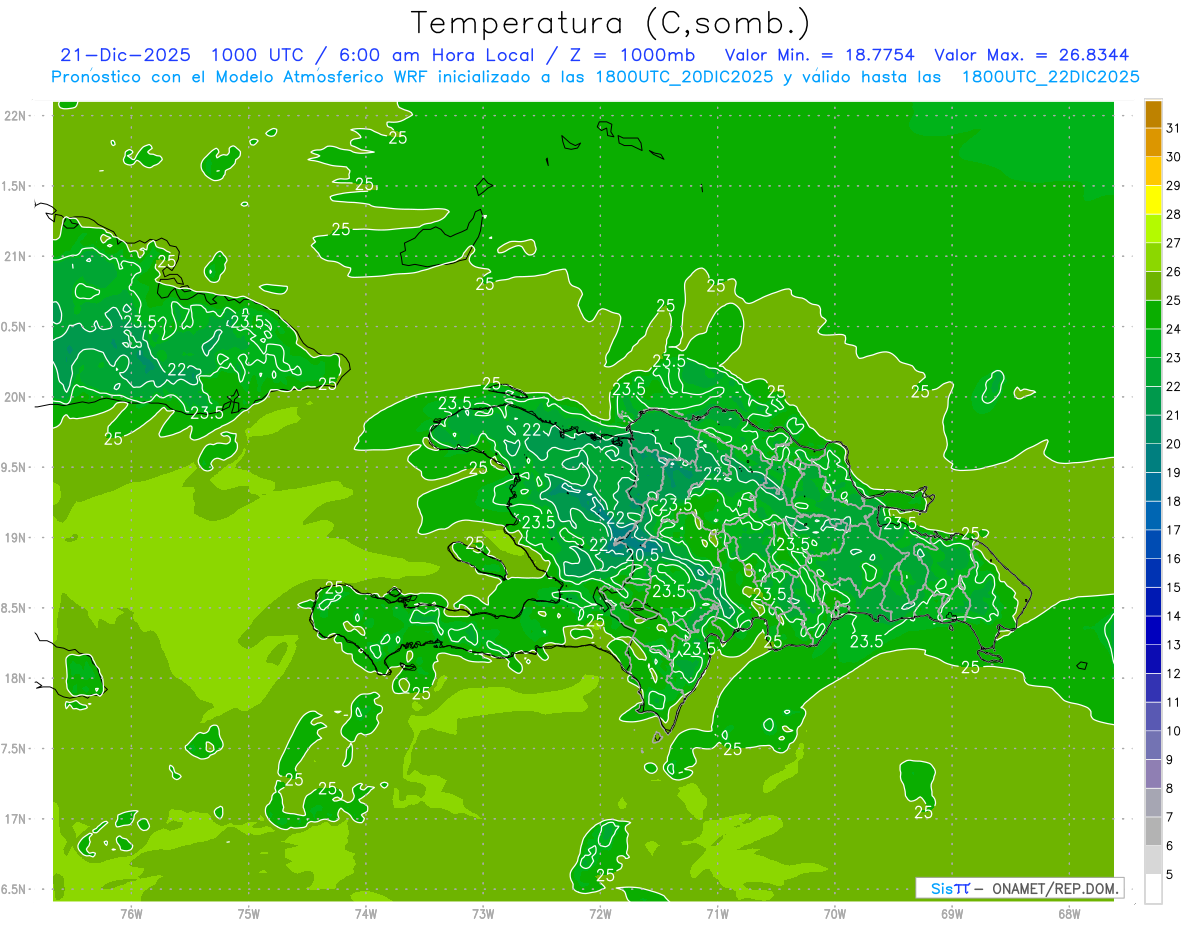The height and width of the screenshot is (927, 1200).
Task: Click the colorbar value "25"
Action: click(1174, 300)
